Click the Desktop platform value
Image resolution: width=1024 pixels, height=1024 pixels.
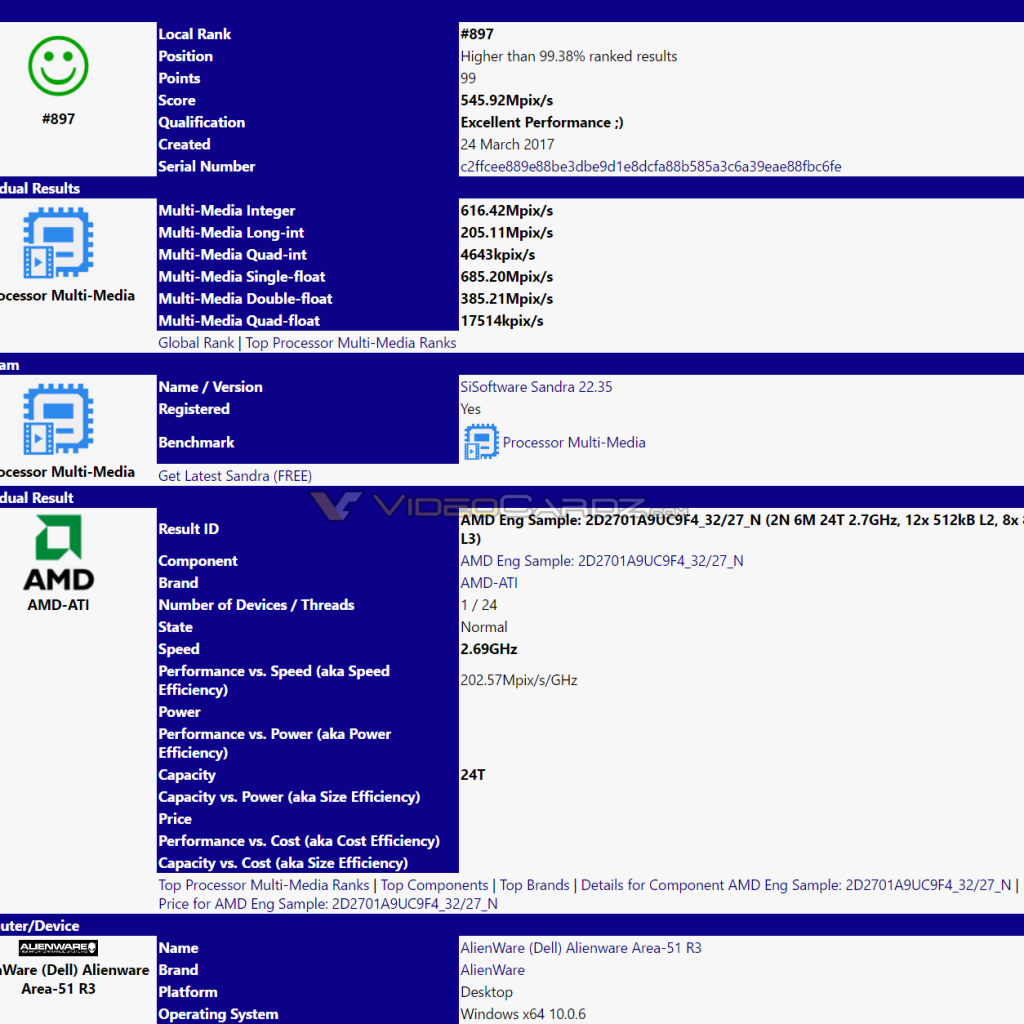[x=486, y=992]
